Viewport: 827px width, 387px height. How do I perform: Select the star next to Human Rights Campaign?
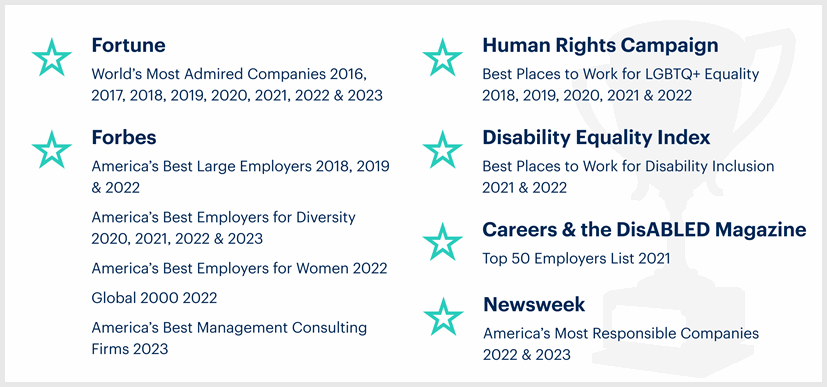443,57
